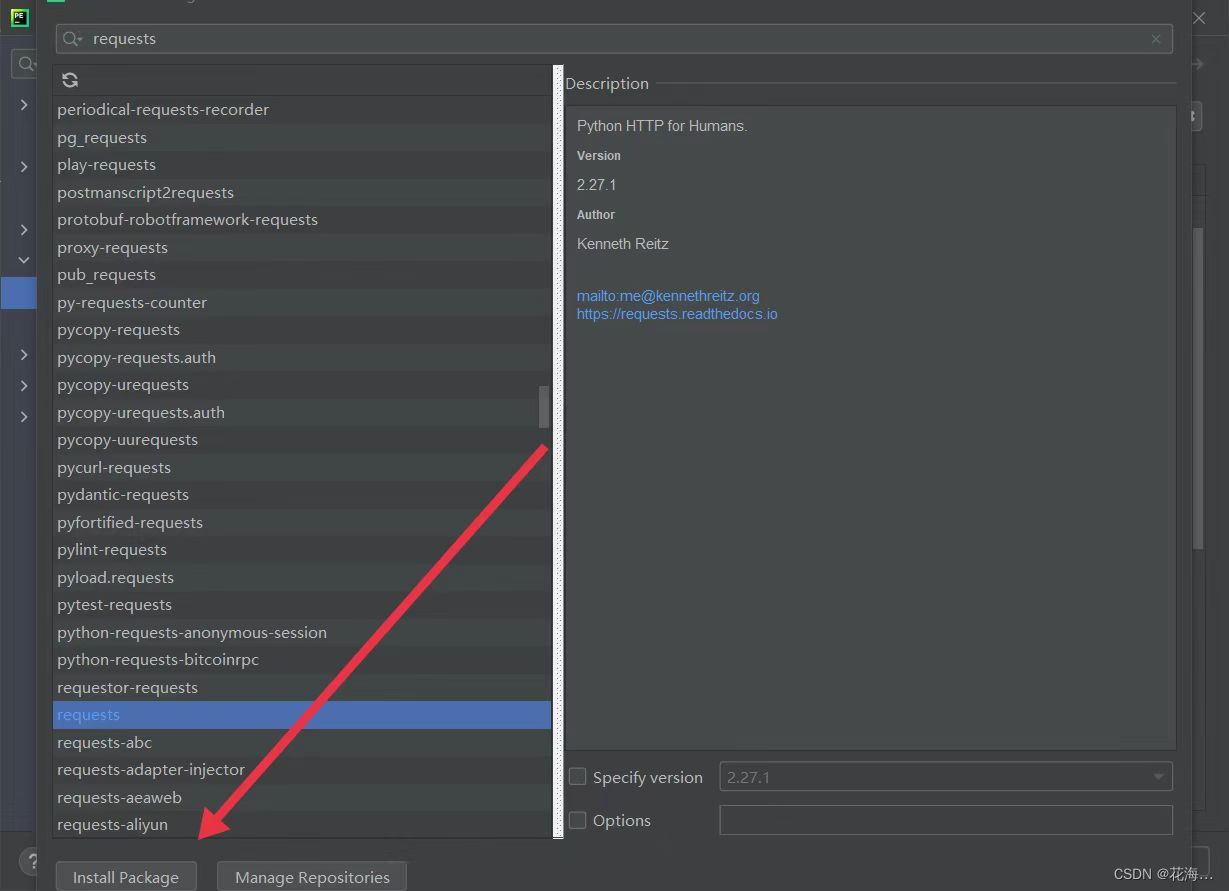Open the mailto:me@kennethreitz.org link

pos(668,296)
